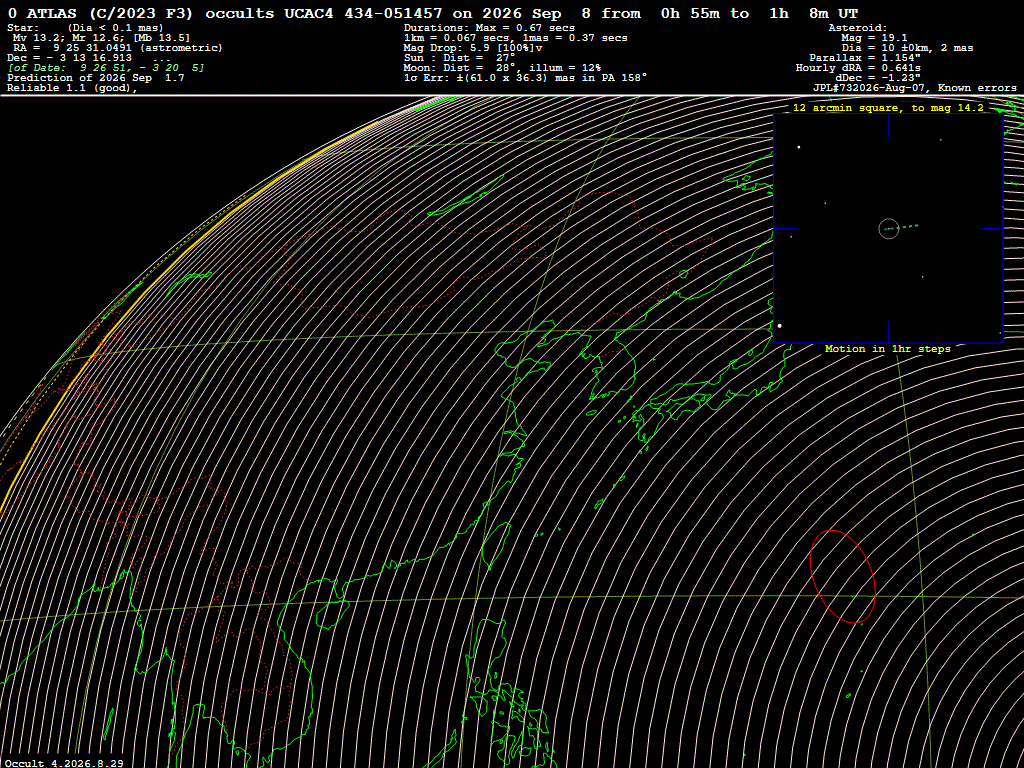Select the circled target star in finder chart

click(889, 229)
